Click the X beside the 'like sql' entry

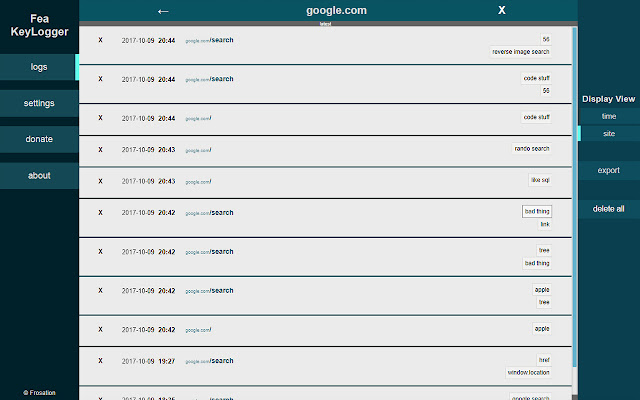pos(100,181)
